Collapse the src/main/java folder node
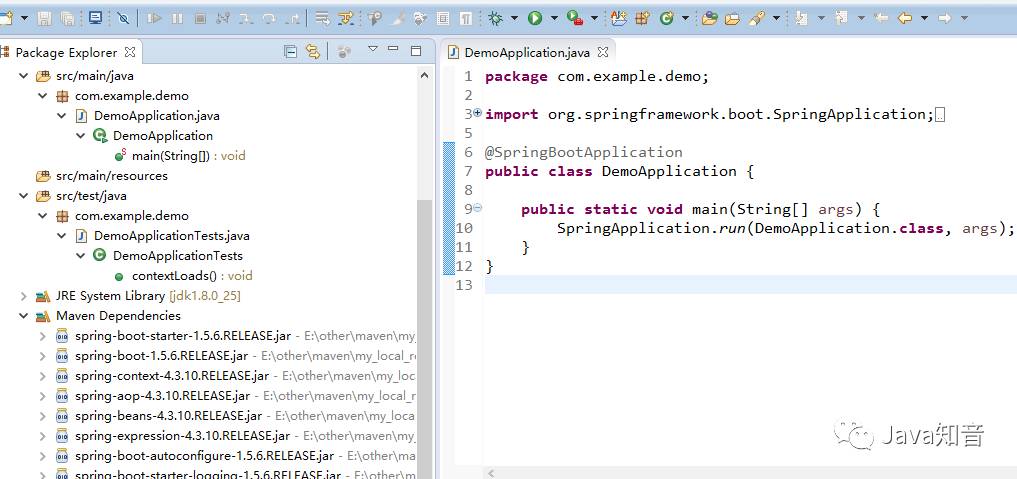1017x479 pixels. (23, 76)
